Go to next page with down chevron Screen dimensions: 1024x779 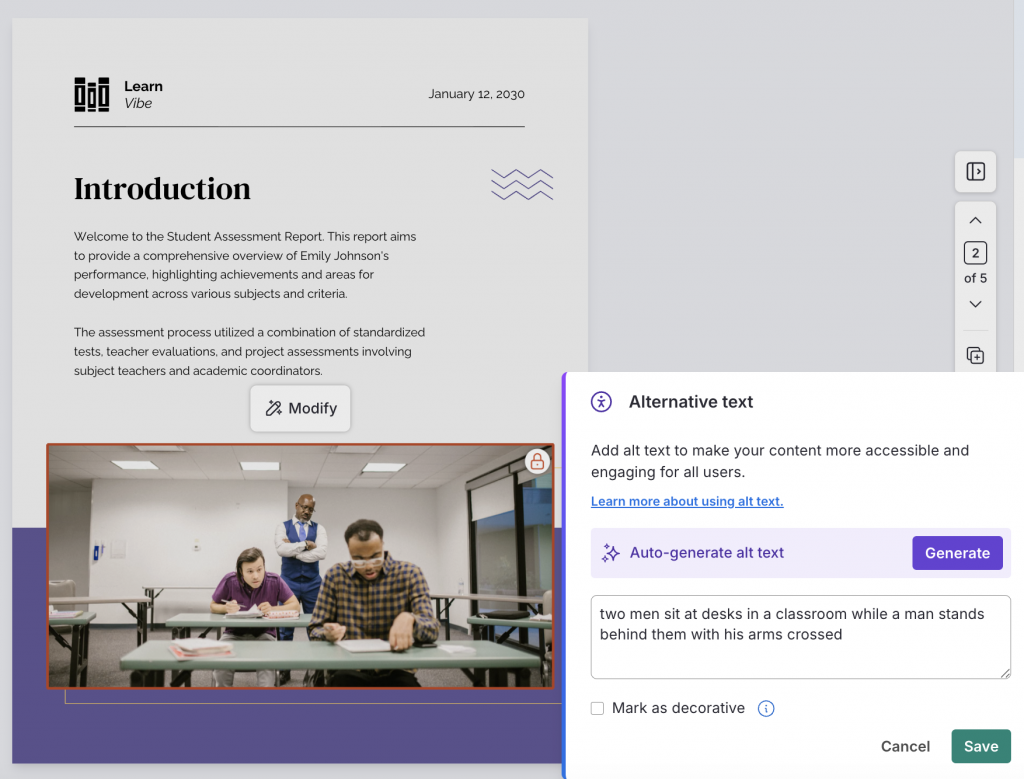click(x=975, y=304)
